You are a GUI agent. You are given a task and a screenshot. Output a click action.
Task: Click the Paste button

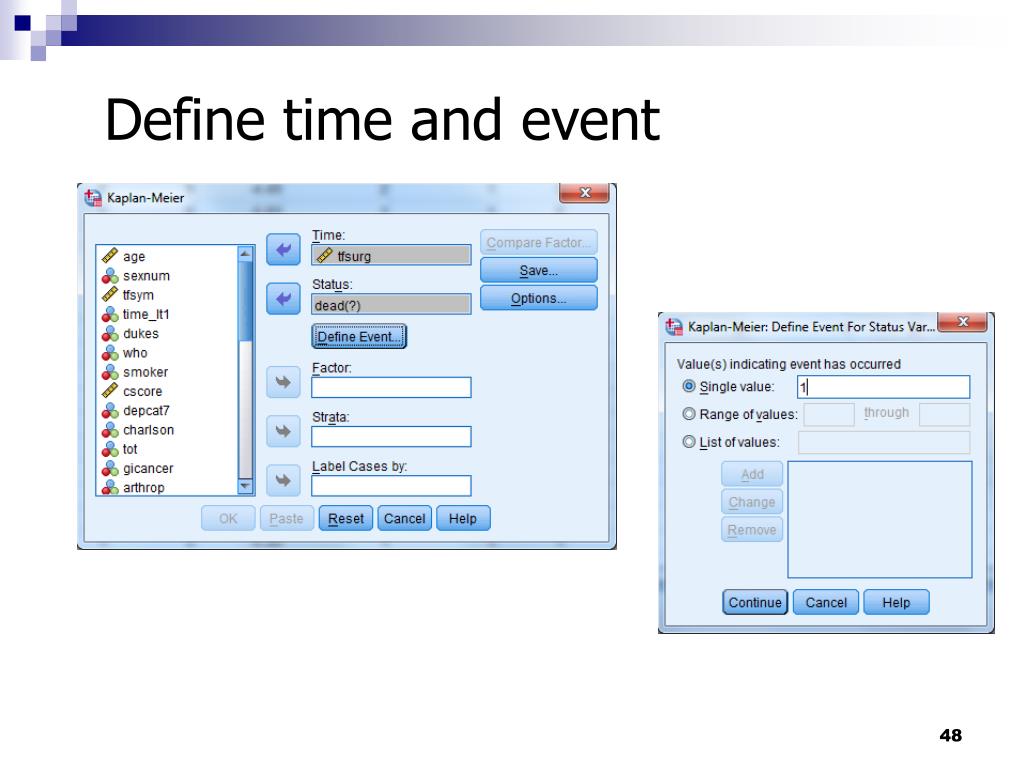tap(287, 519)
